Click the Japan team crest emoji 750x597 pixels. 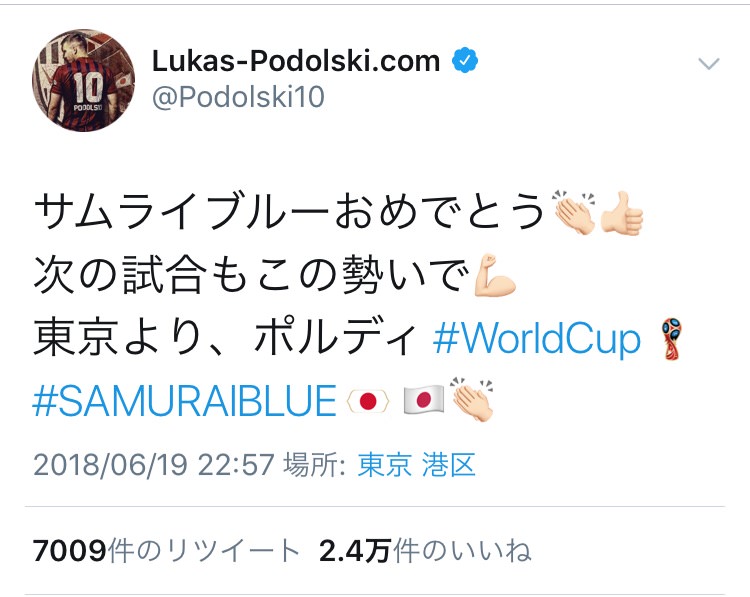coord(368,401)
